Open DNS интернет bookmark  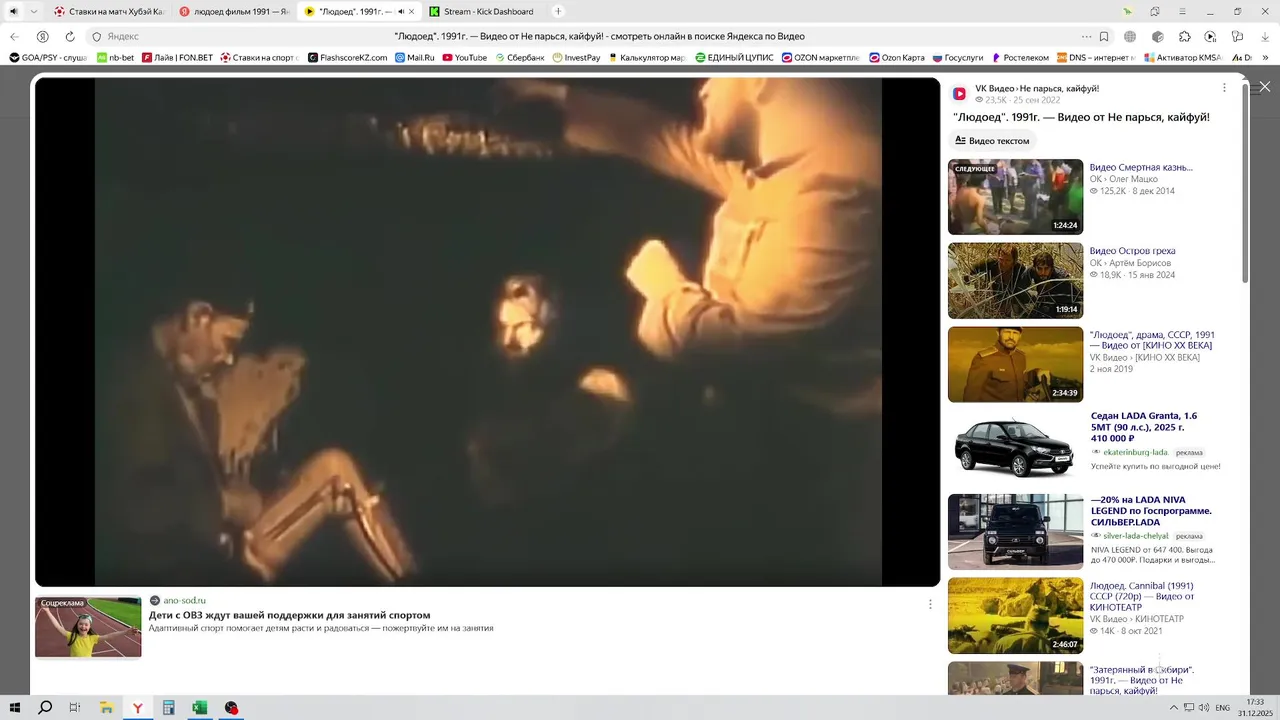click(1095, 58)
